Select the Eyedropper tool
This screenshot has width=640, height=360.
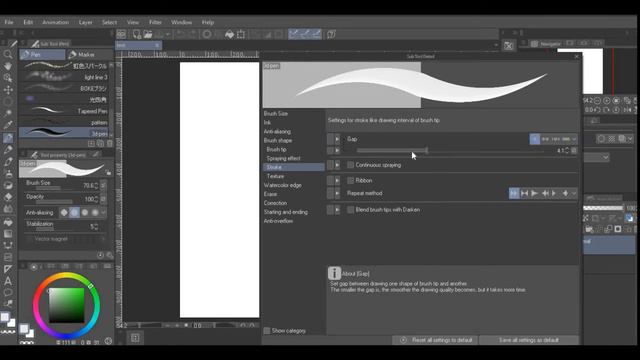coord(8,125)
